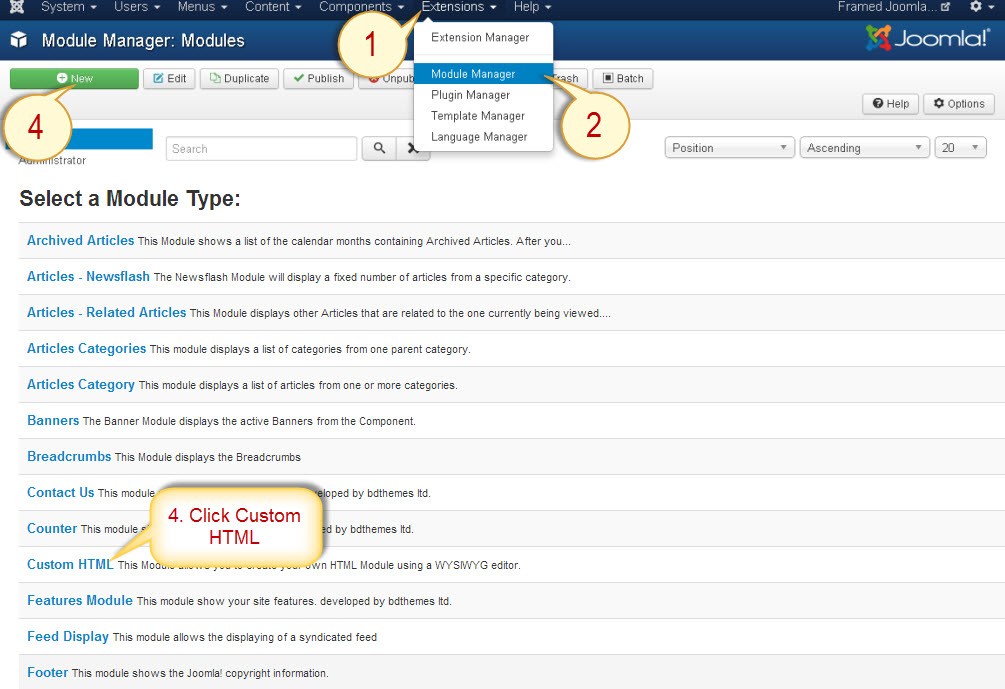
Task: Choose Footer module type
Action: (x=47, y=672)
